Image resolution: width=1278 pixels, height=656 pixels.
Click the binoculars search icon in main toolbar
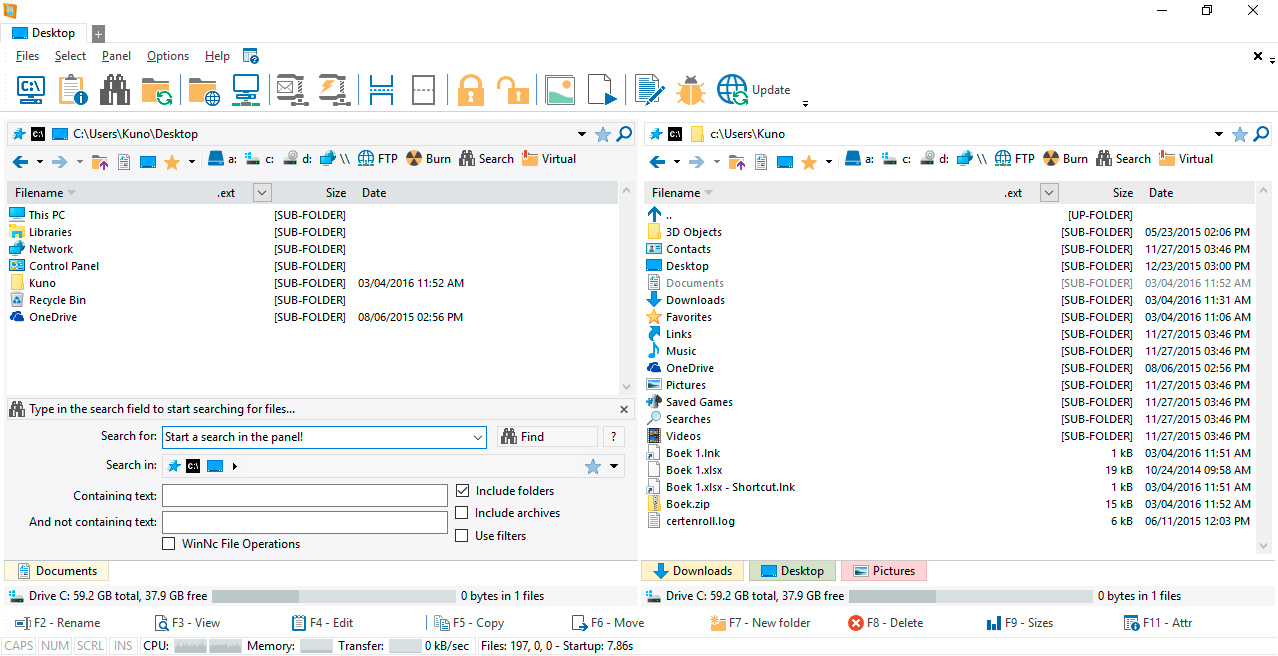point(115,90)
